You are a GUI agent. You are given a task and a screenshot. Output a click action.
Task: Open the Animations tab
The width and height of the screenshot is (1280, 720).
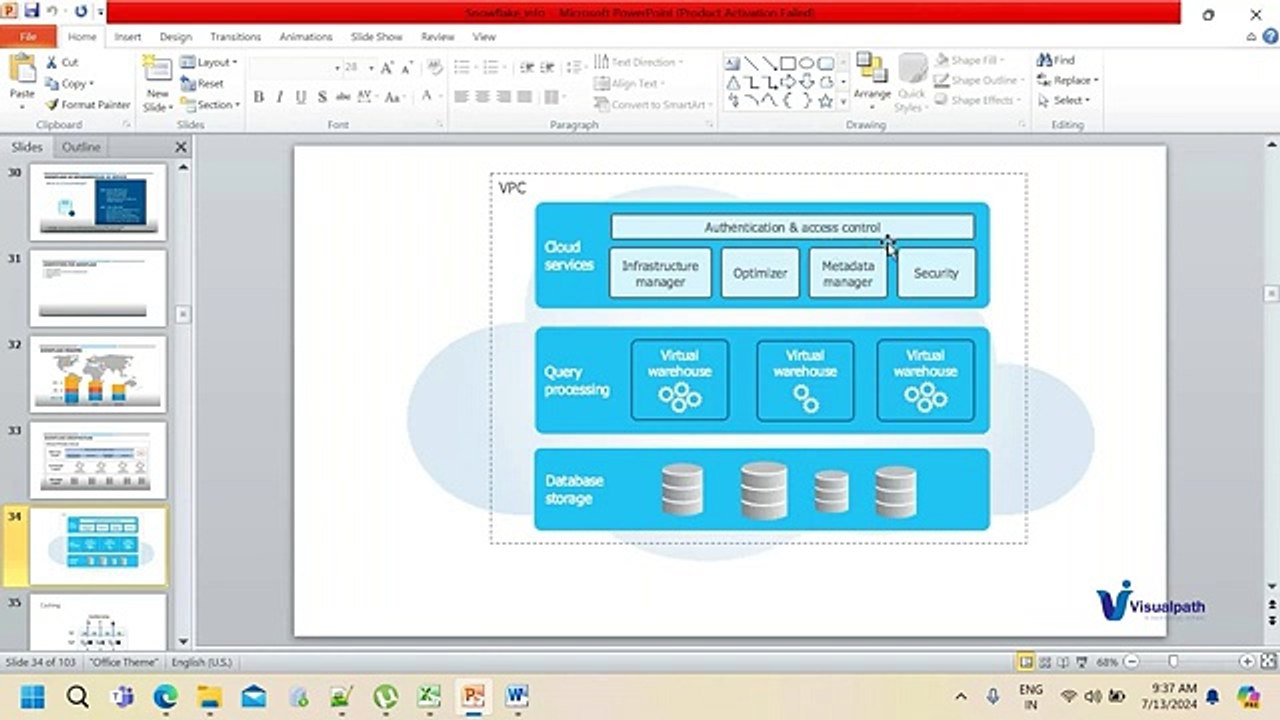[x=306, y=36]
